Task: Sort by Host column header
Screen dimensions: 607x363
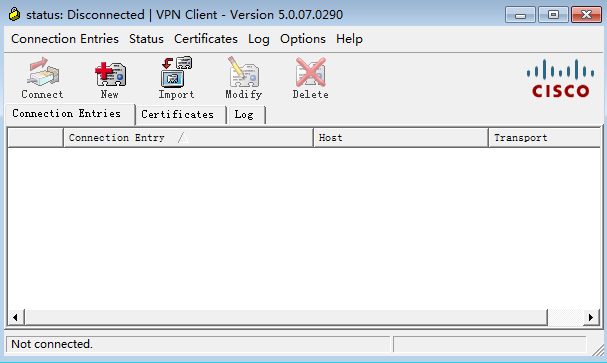Action: click(401, 138)
